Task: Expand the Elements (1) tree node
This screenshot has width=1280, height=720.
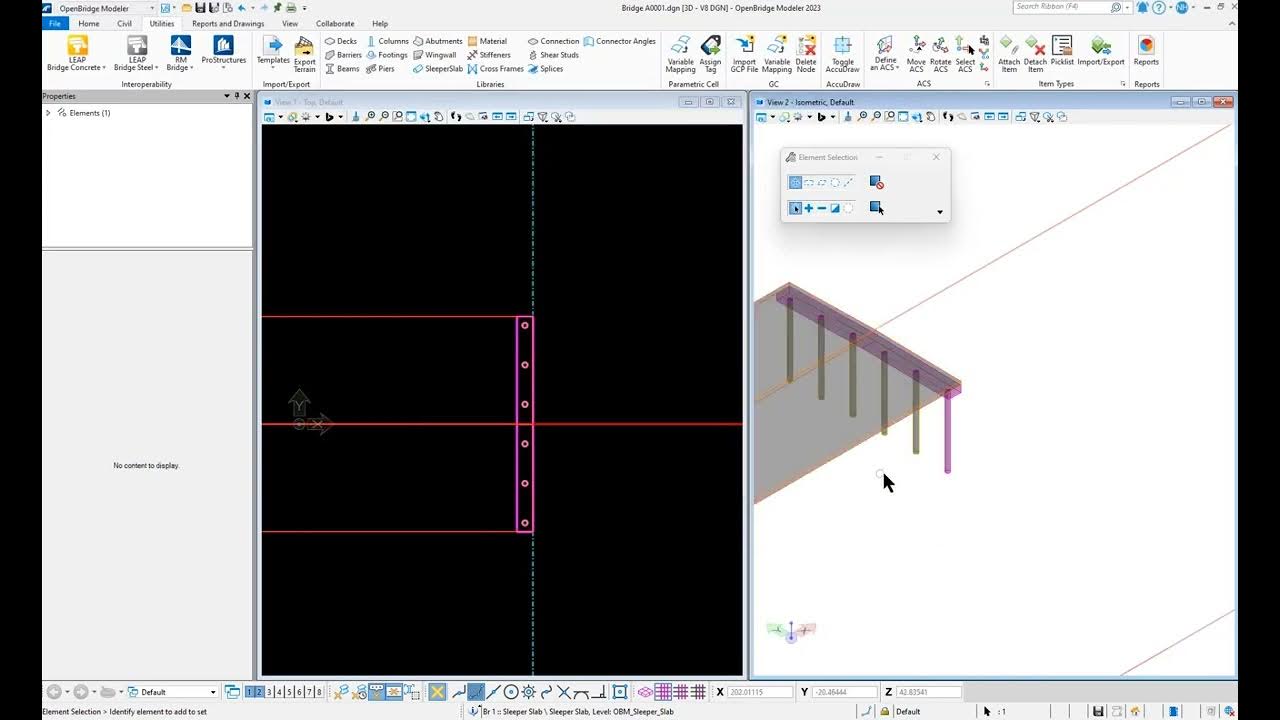Action: click(x=48, y=113)
